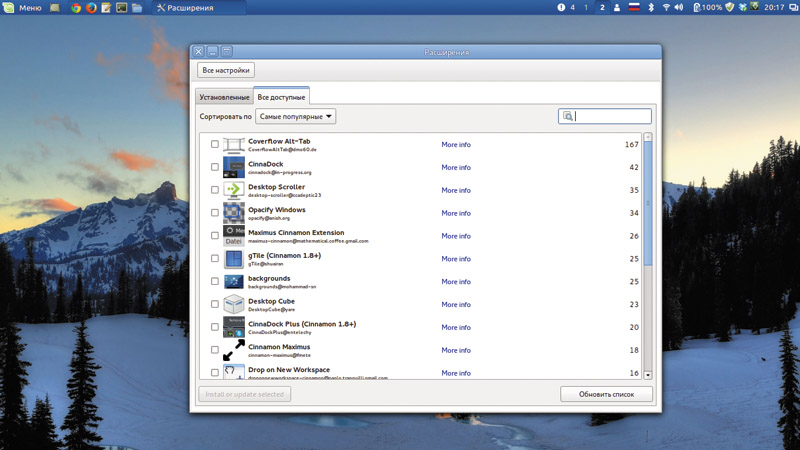Viewport: 800px width, 450px height.
Task: Click the Desktop Scroller green arrow icon
Action: coord(234,190)
